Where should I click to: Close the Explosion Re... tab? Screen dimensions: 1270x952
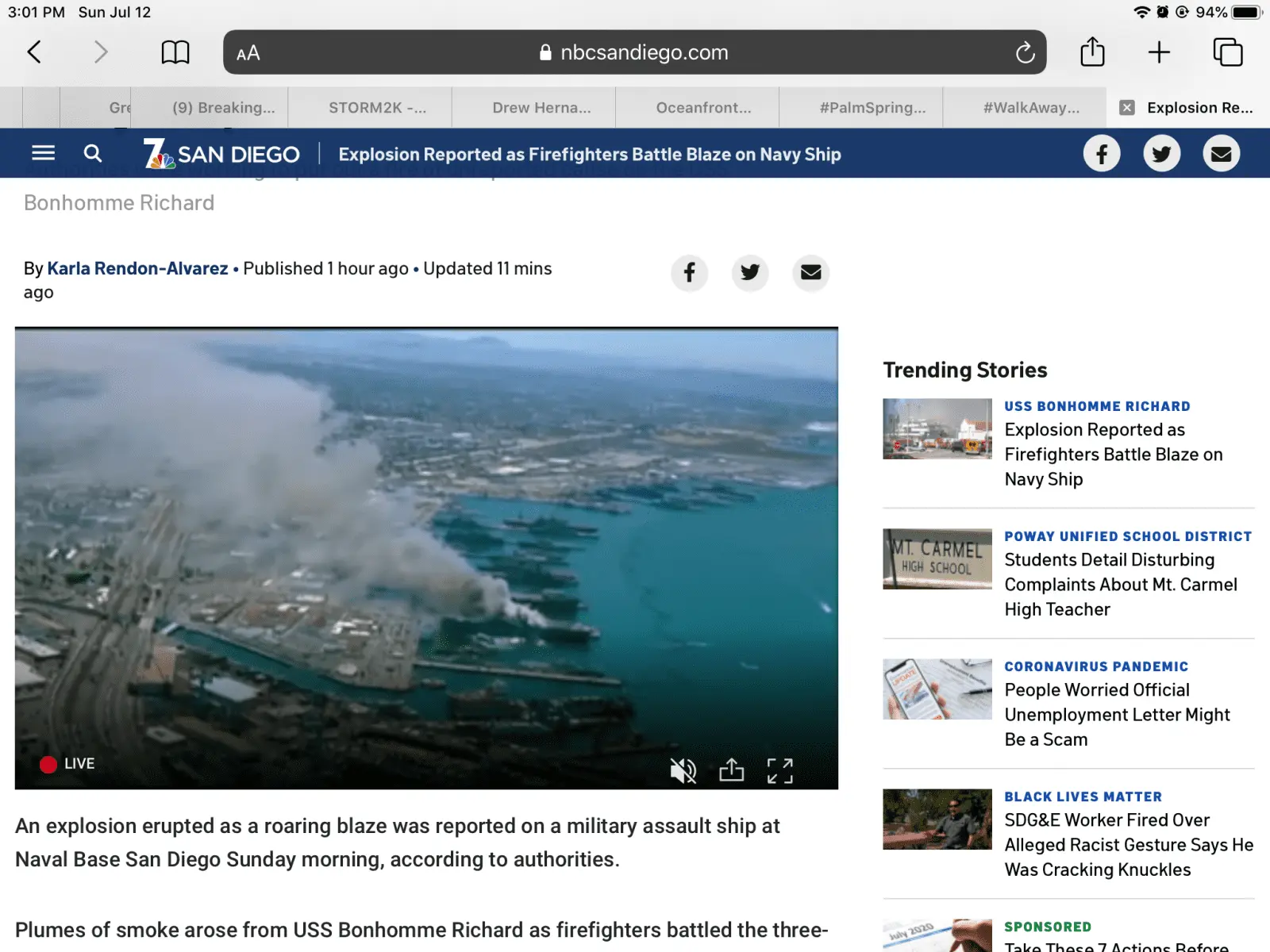coord(1126,108)
